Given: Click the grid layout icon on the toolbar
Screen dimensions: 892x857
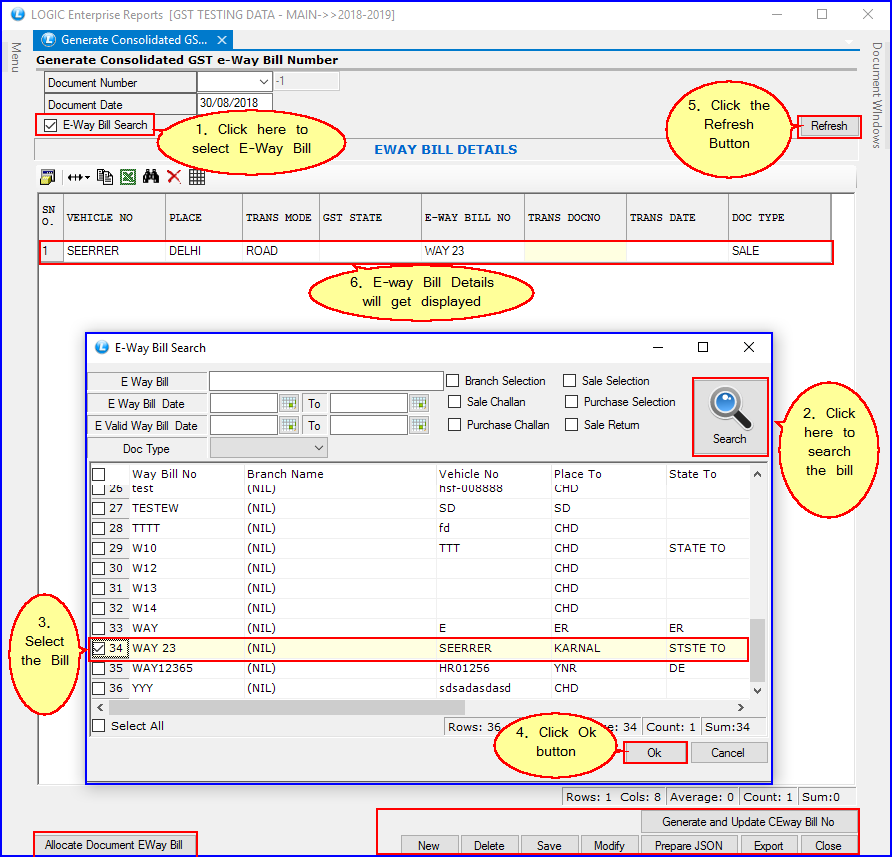Looking at the screenshot, I should (196, 177).
